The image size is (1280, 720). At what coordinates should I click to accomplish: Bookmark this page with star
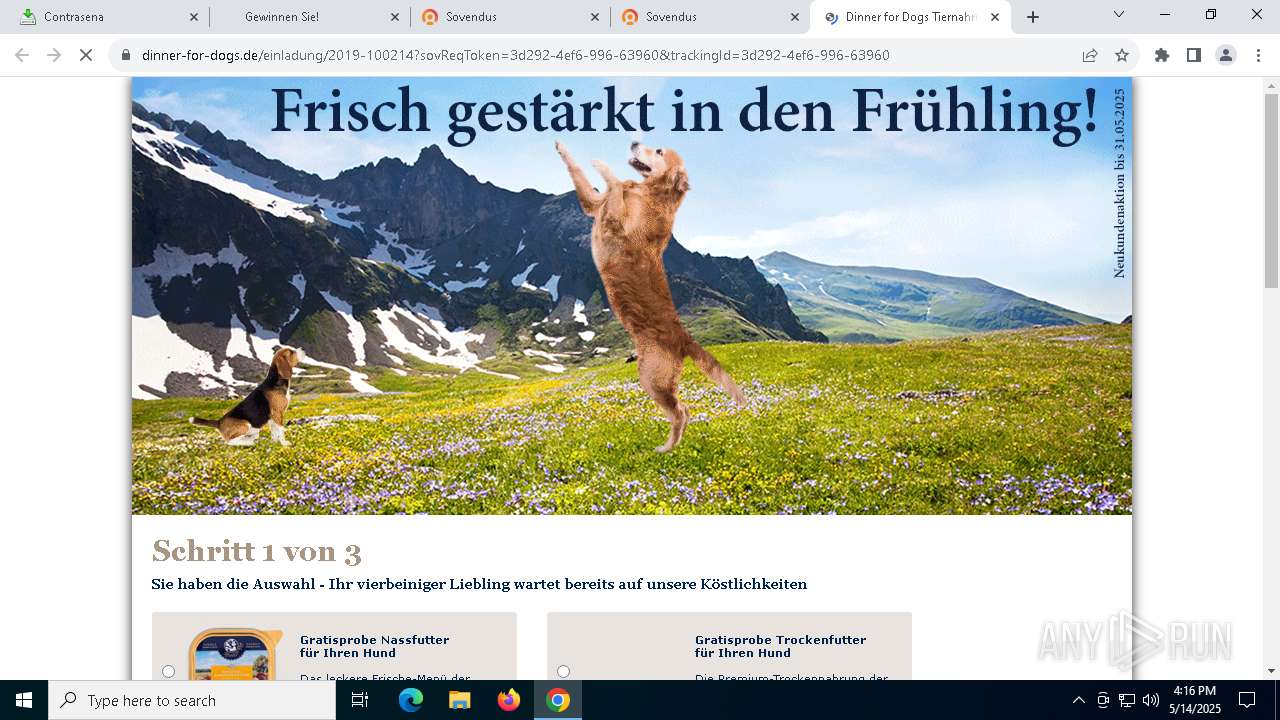tap(1122, 55)
